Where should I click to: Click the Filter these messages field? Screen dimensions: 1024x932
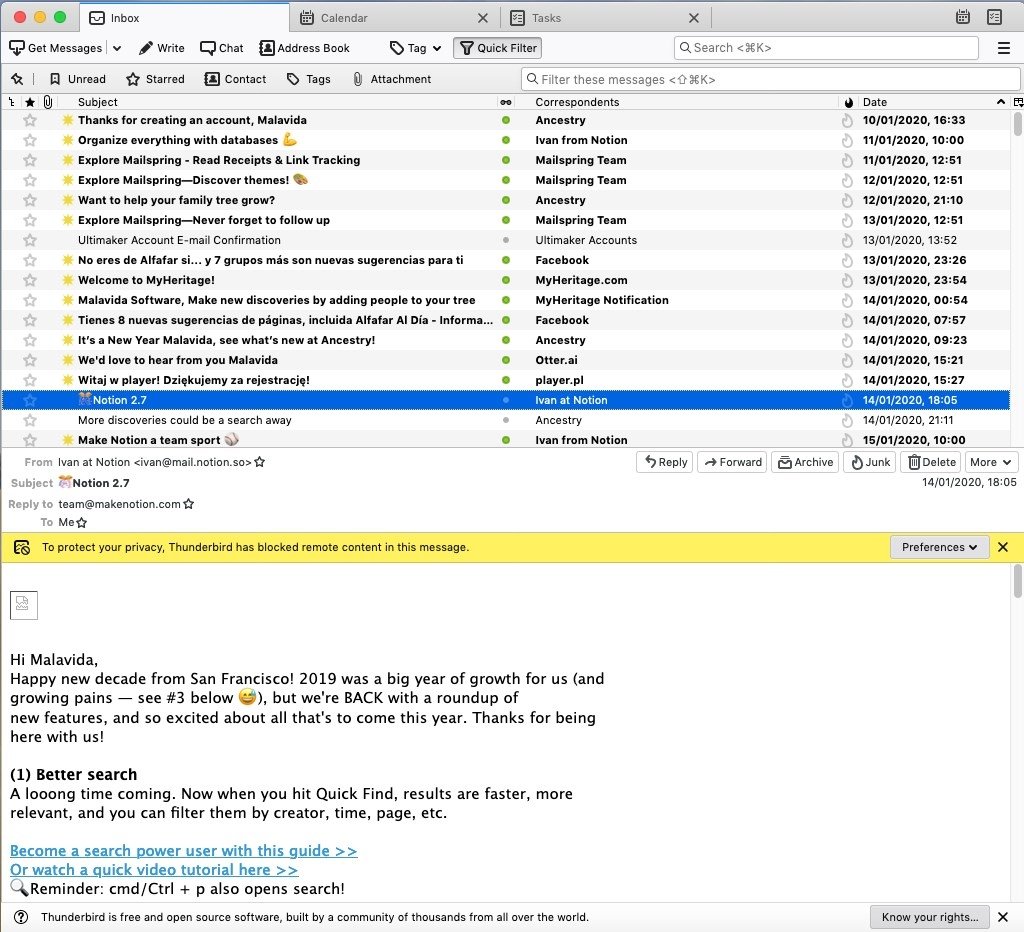pyautogui.click(x=771, y=79)
